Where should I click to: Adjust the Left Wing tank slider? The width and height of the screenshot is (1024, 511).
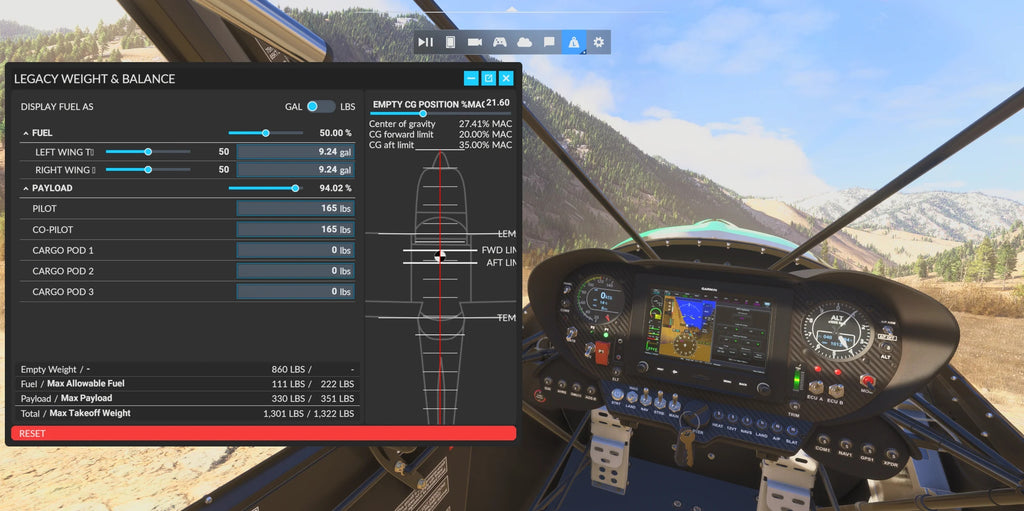(148, 152)
